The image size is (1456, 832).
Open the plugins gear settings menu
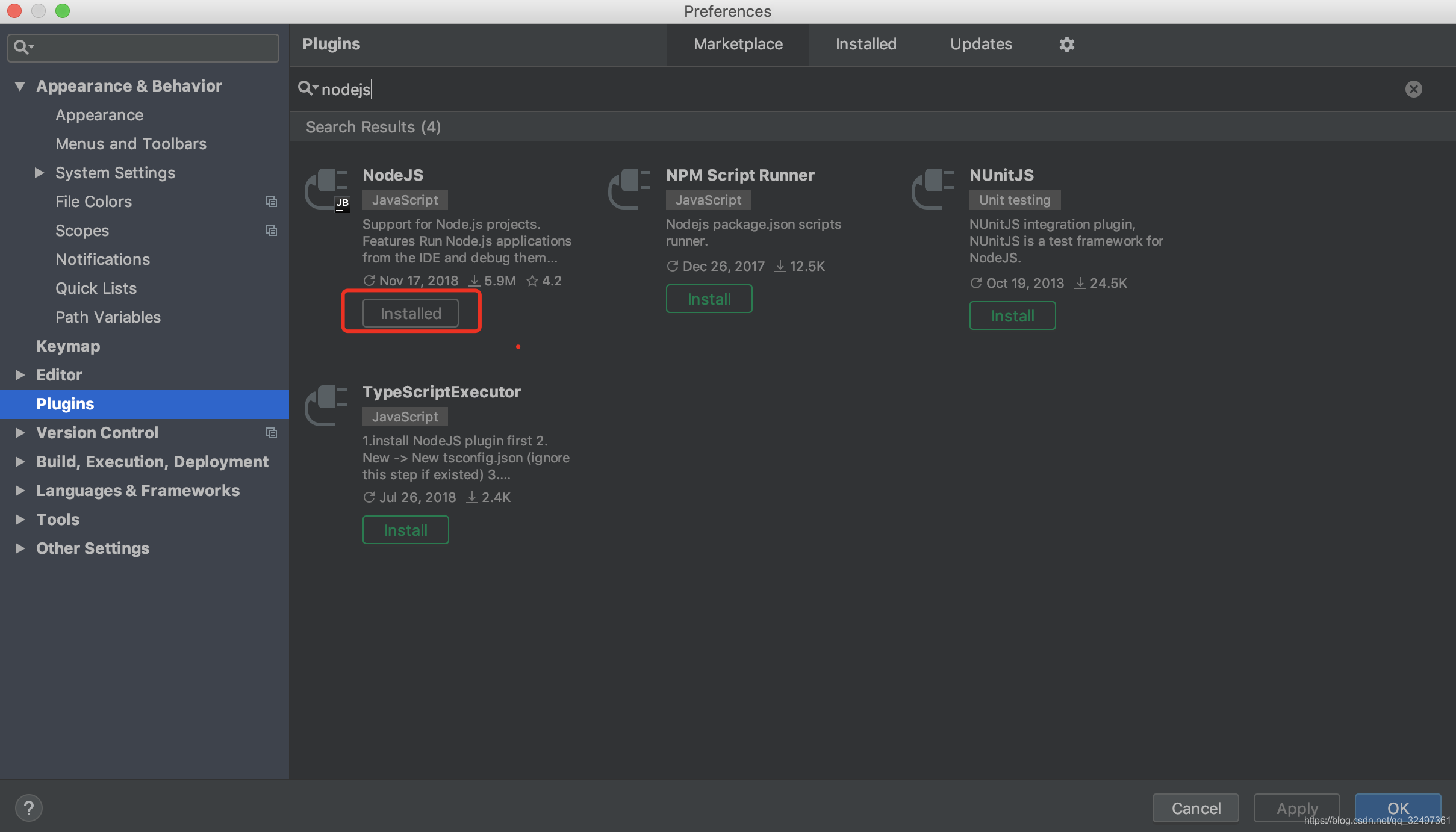click(x=1066, y=44)
